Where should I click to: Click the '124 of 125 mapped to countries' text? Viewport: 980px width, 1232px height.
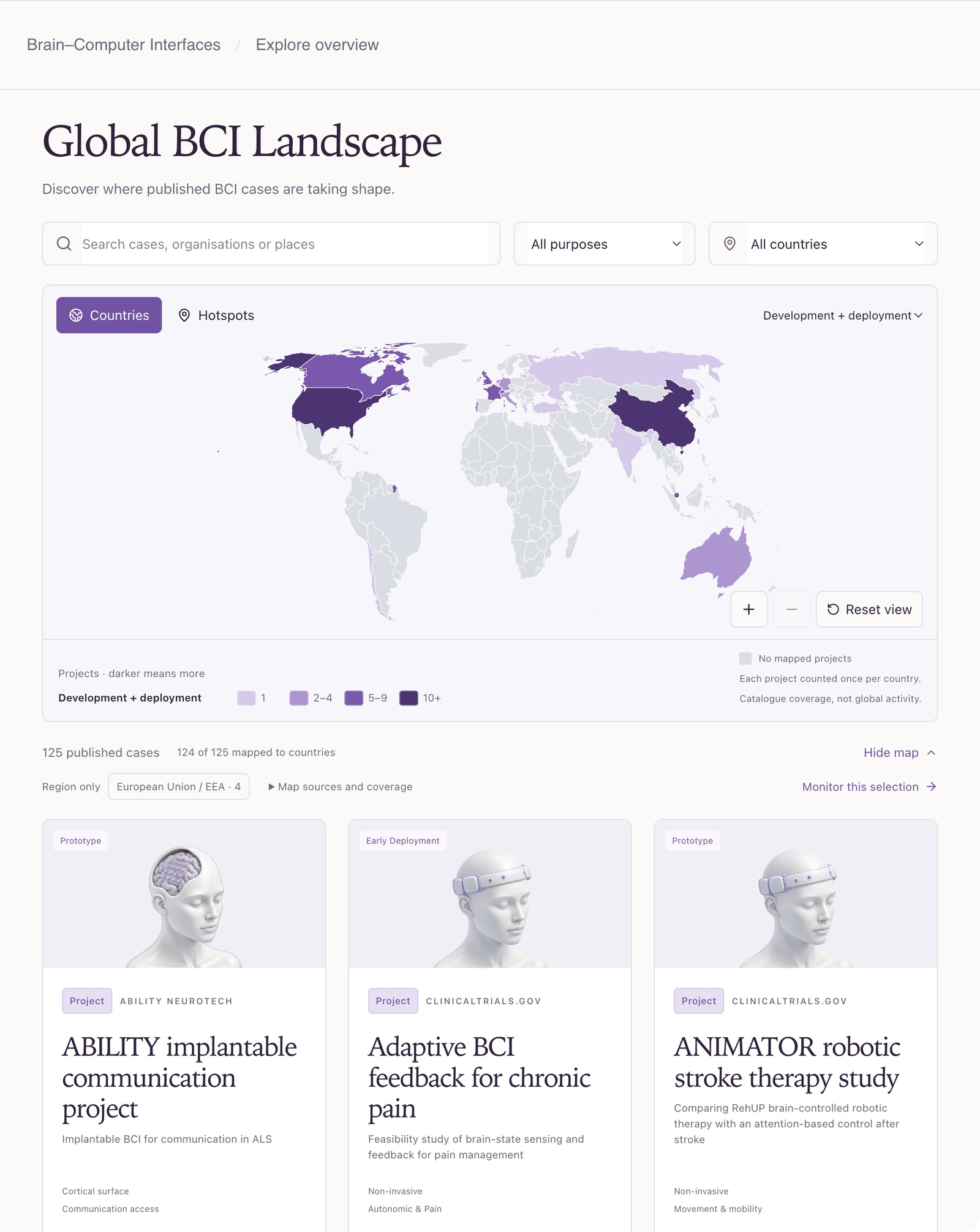point(256,753)
